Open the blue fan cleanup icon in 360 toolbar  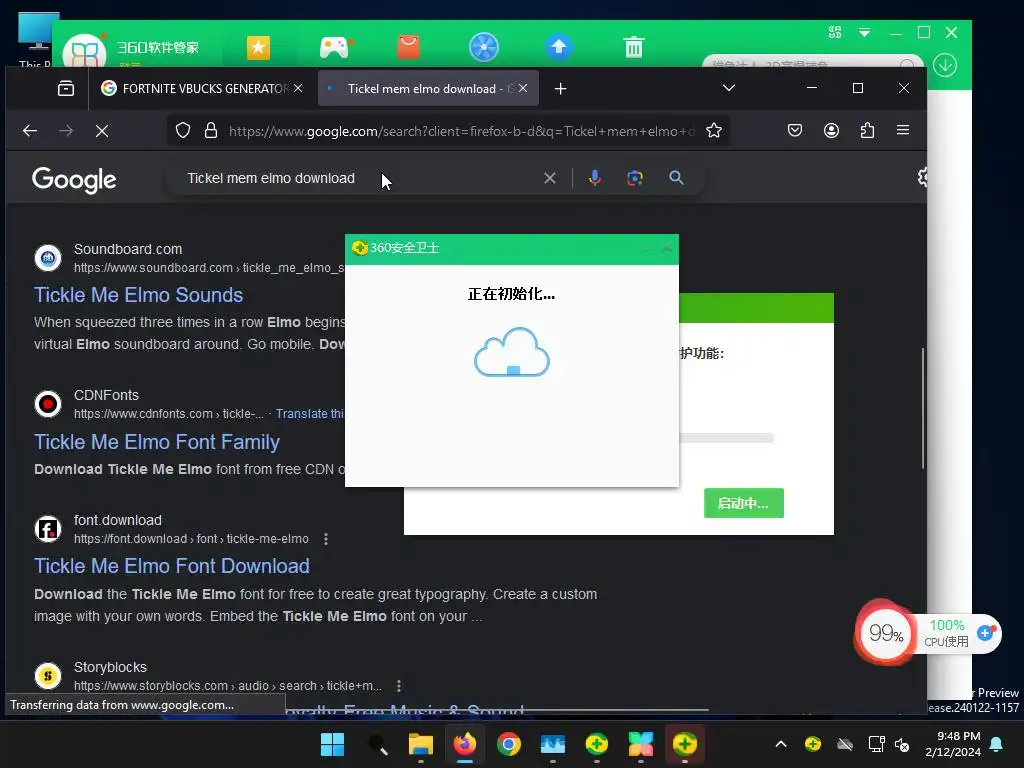point(484,47)
